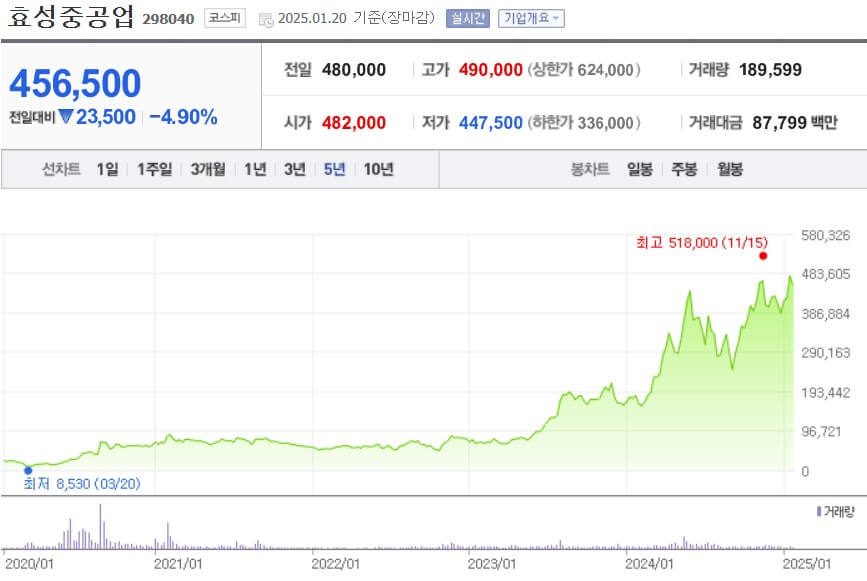Click the 코스피 market badge
867x581 pixels.
[x=224, y=18]
